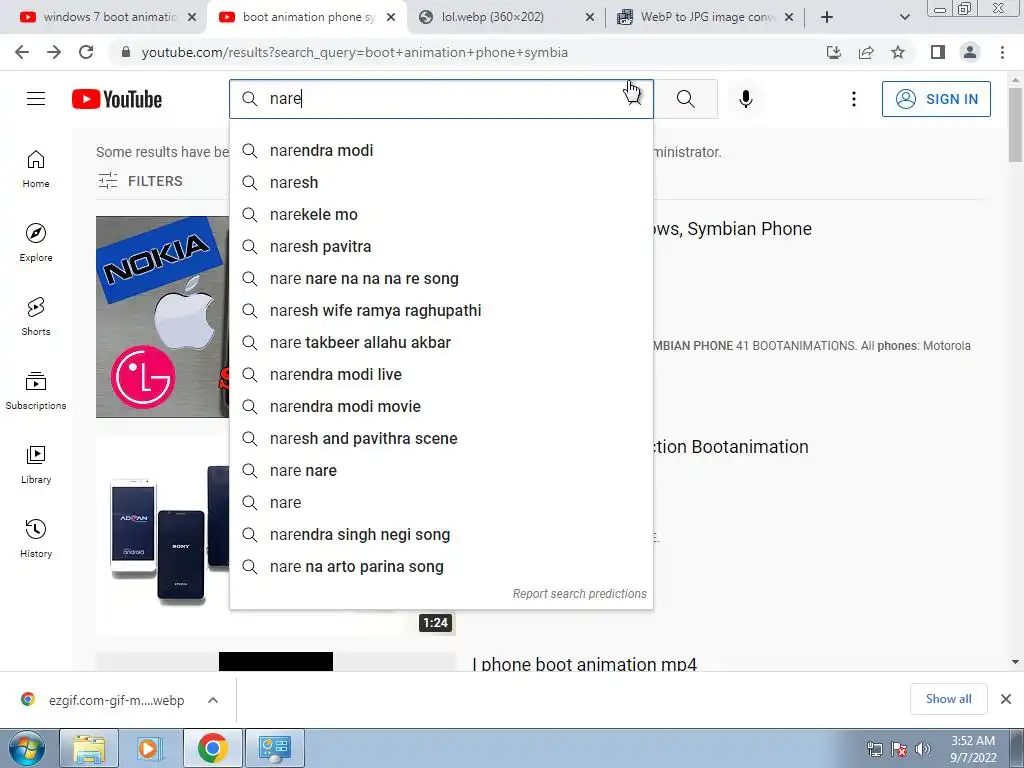Click the share page icon
Viewport: 1024px width, 768px height.
[x=866, y=52]
